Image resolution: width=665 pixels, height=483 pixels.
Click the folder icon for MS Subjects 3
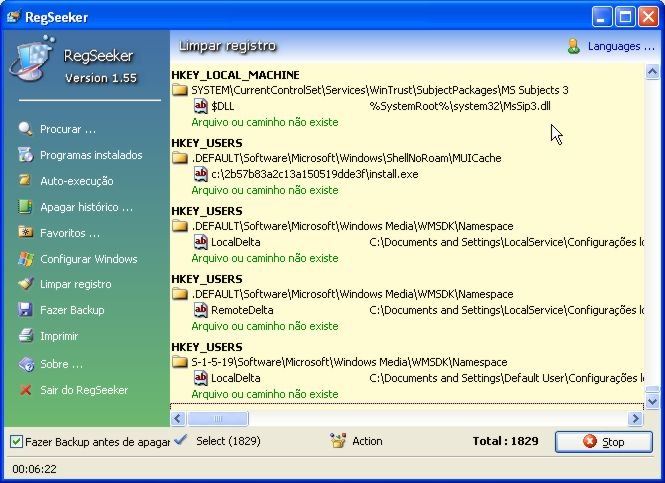point(180,90)
